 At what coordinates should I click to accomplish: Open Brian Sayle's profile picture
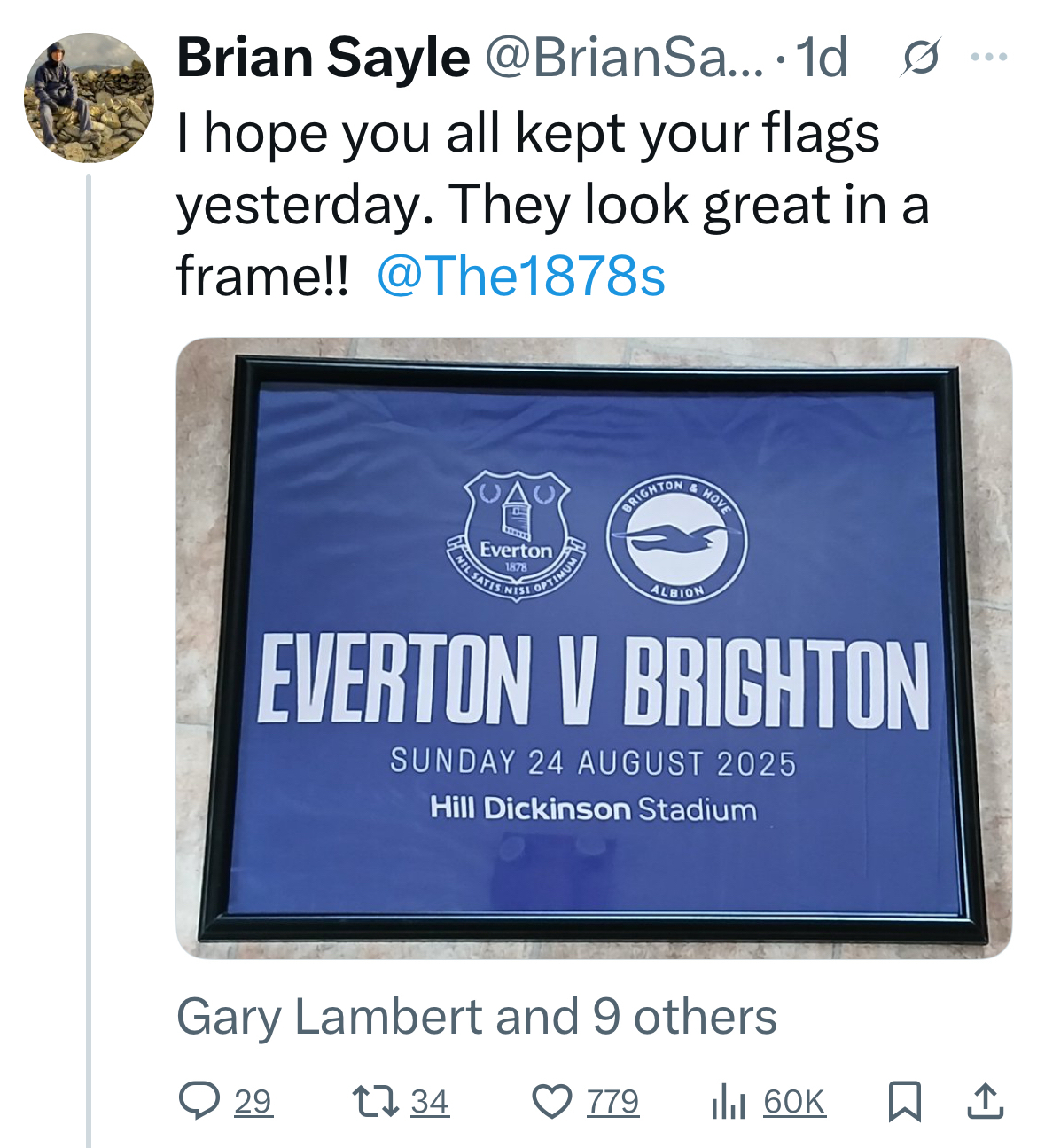click(x=89, y=98)
